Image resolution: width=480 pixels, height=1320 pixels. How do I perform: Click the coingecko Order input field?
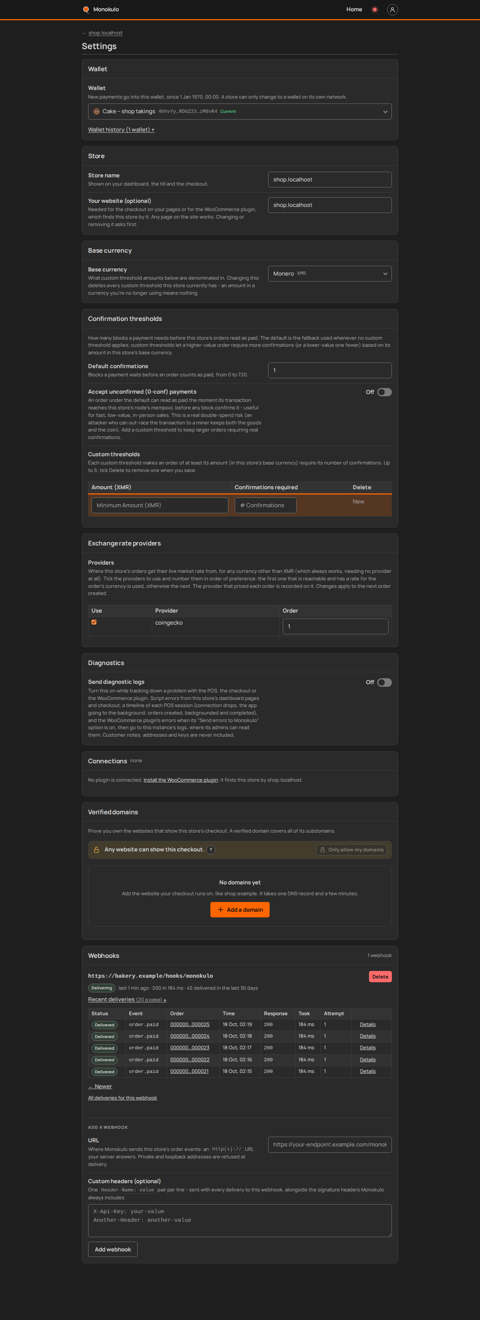point(335,626)
